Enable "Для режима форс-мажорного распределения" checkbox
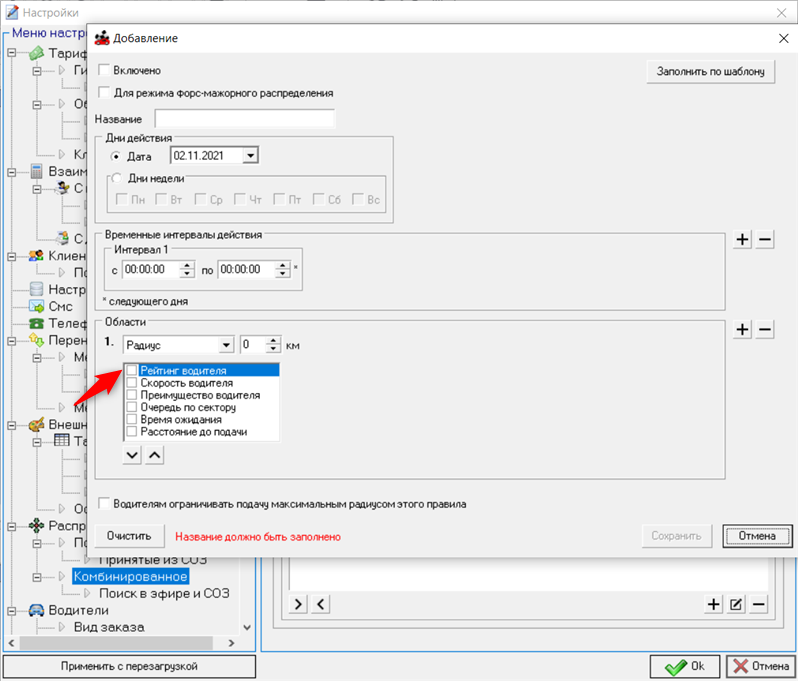The height and width of the screenshot is (681, 798). click(104, 92)
